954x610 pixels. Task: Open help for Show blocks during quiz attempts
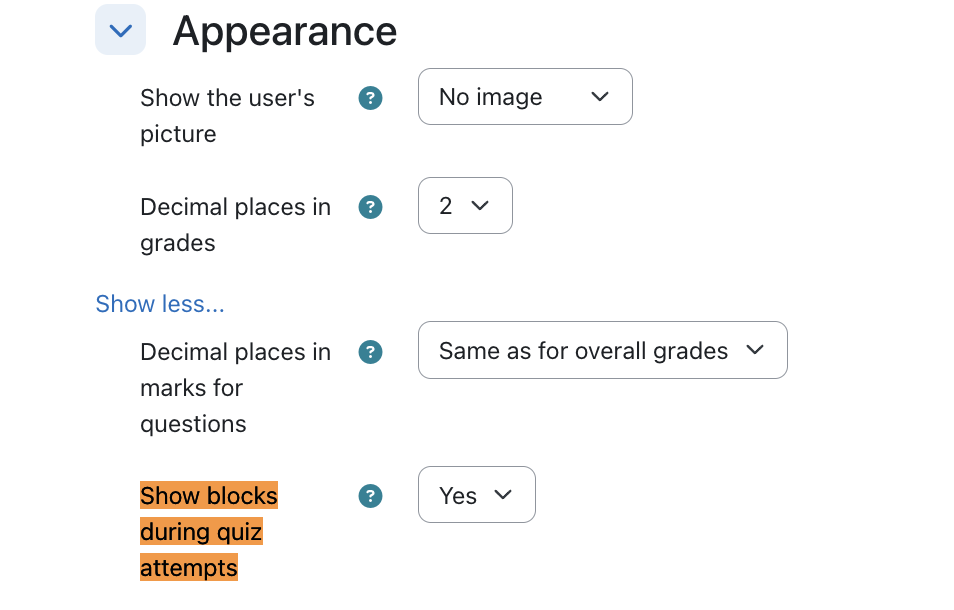point(370,496)
